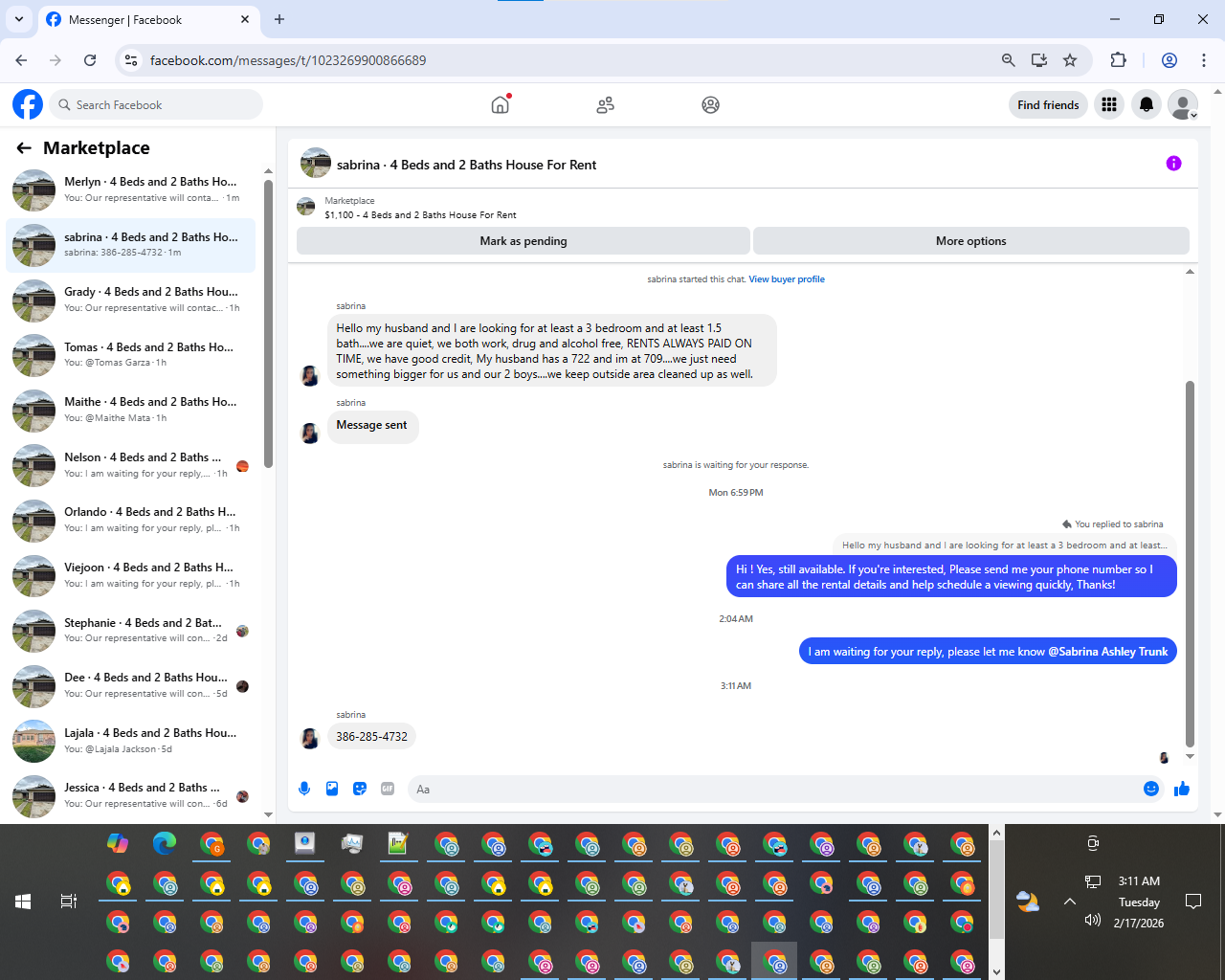Open the Lajala conversation
Viewport: 1225px width, 980px height.
click(x=131, y=741)
